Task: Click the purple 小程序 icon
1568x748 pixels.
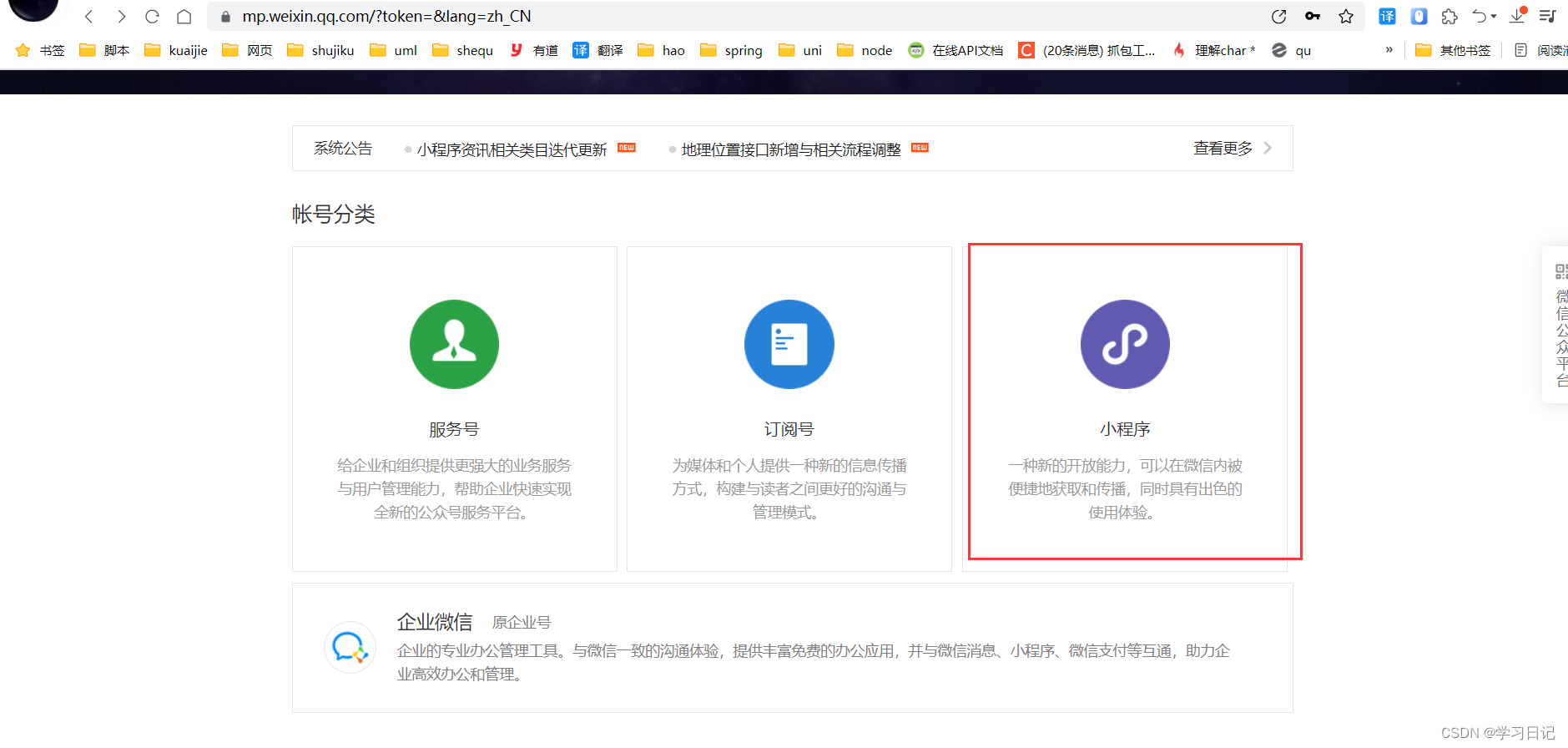Action: 1125,344
